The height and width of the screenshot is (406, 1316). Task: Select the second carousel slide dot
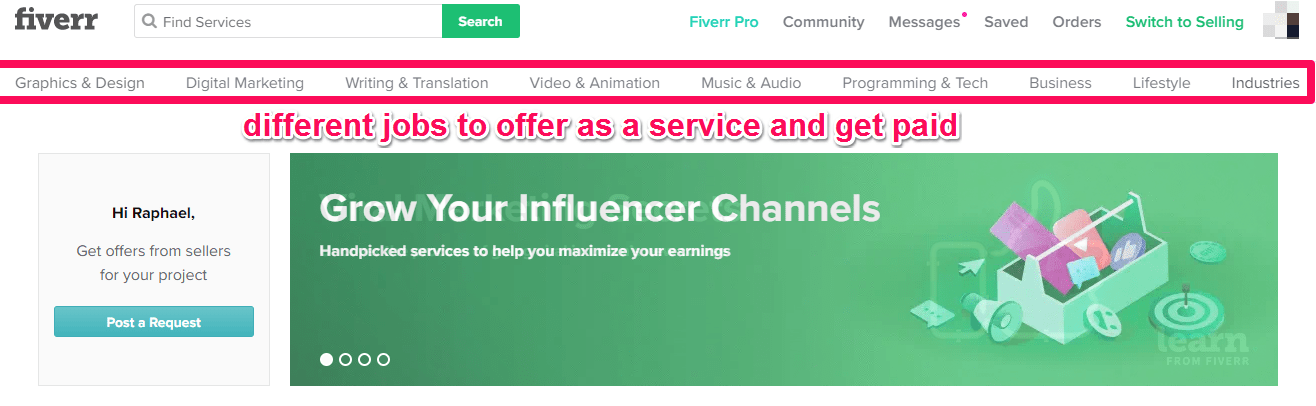(346, 359)
